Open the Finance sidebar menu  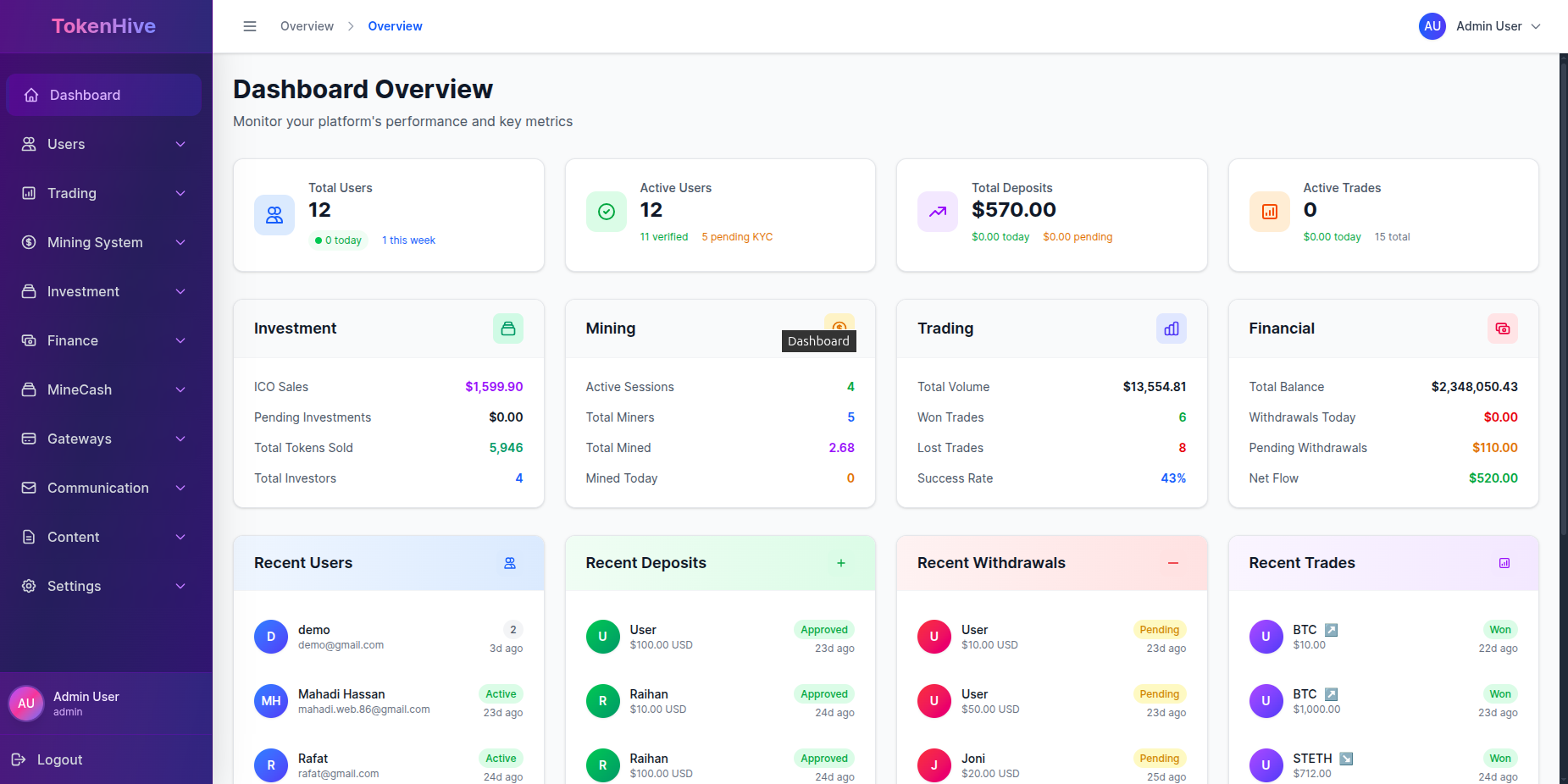click(x=103, y=340)
